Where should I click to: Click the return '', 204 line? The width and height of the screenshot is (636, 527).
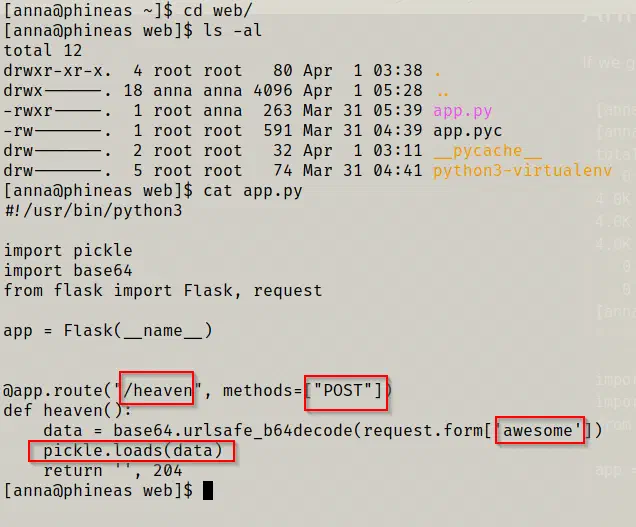(x=113, y=471)
